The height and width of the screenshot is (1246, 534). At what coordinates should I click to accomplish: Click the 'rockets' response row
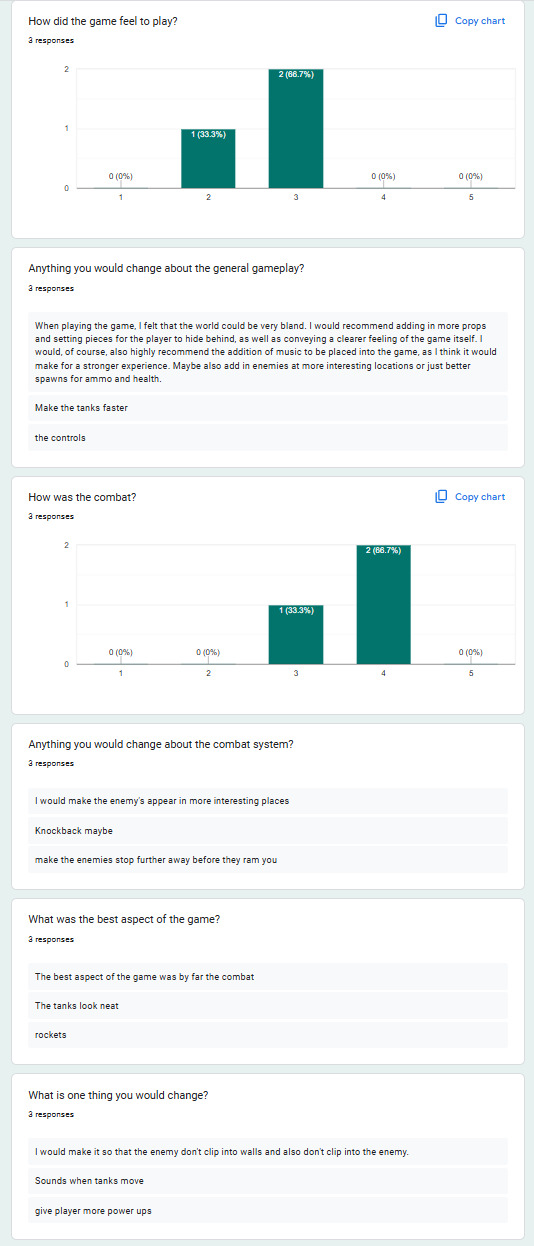coord(267,1035)
